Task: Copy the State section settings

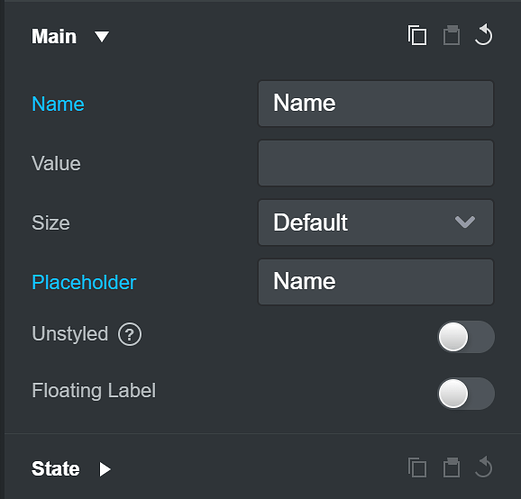Action: 417,467
